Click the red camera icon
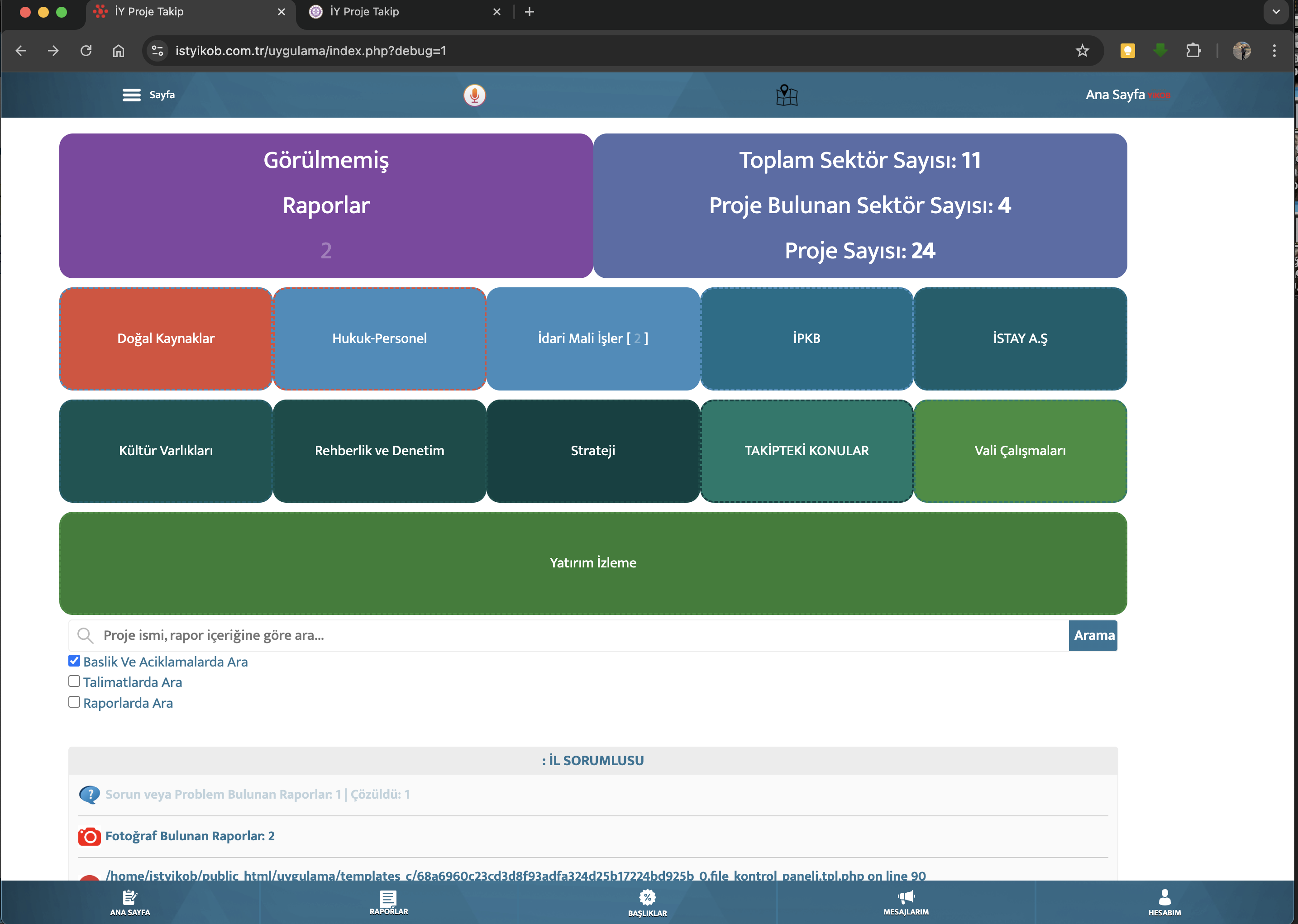The image size is (1298, 924). tap(89, 836)
